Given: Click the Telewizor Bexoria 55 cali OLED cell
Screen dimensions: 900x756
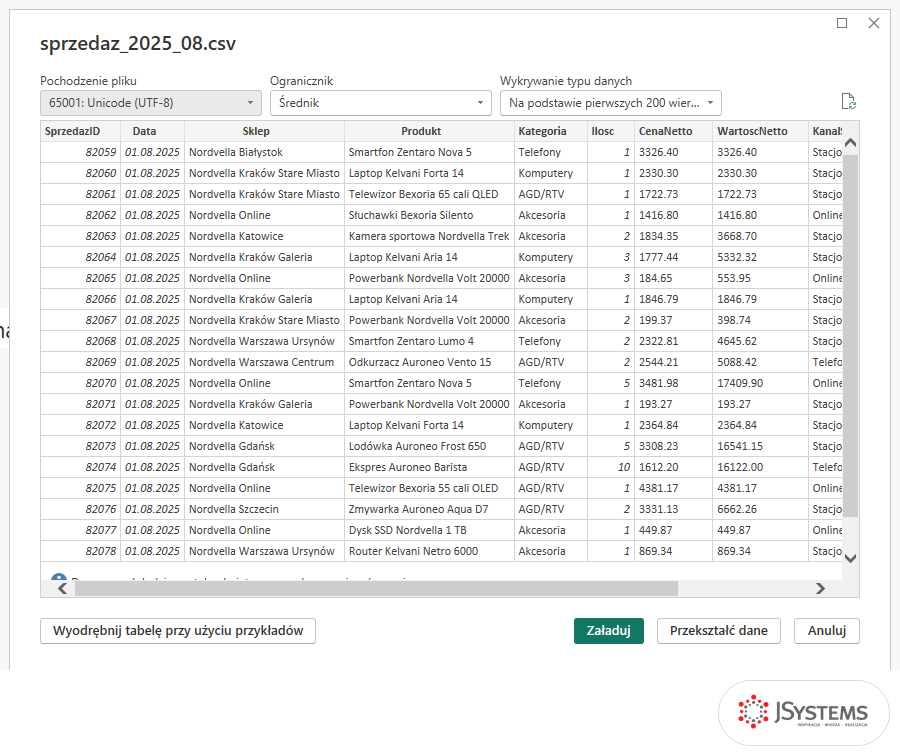Looking at the screenshot, I should pos(429,488).
